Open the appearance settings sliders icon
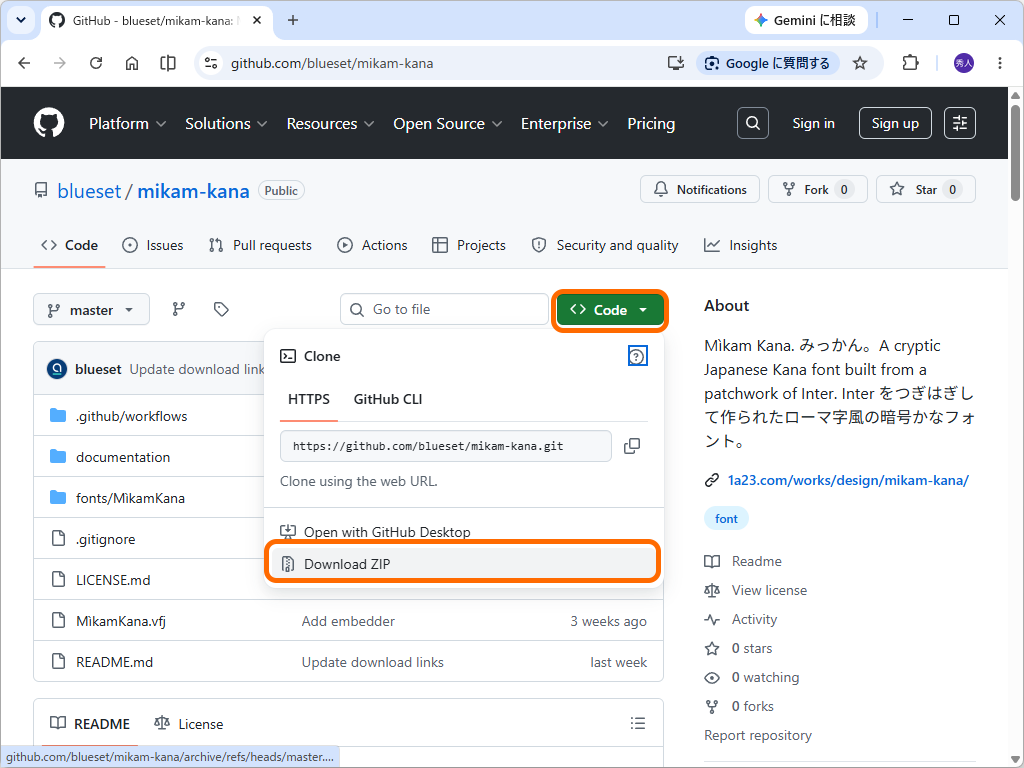Image resolution: width=1024 pixels, height=768 pixels. (x=959, y=123)
